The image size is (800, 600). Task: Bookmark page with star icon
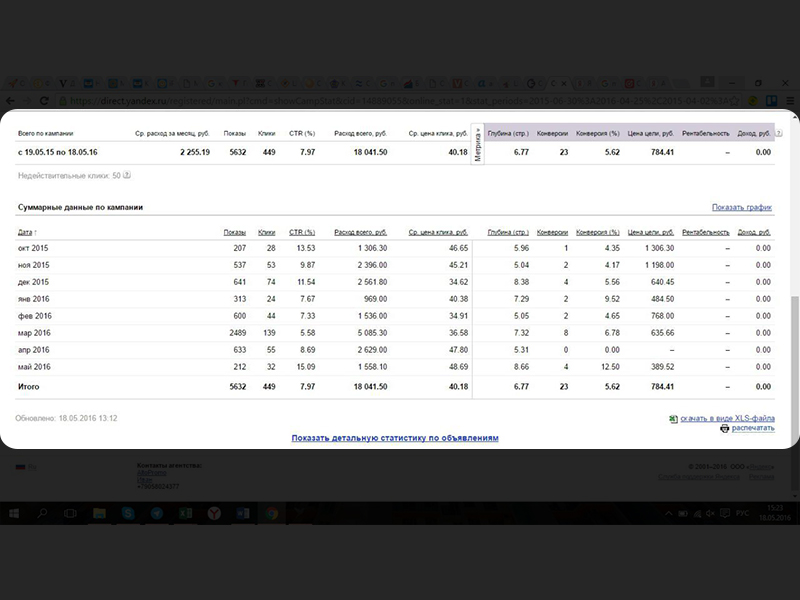[x=735, y=101]
